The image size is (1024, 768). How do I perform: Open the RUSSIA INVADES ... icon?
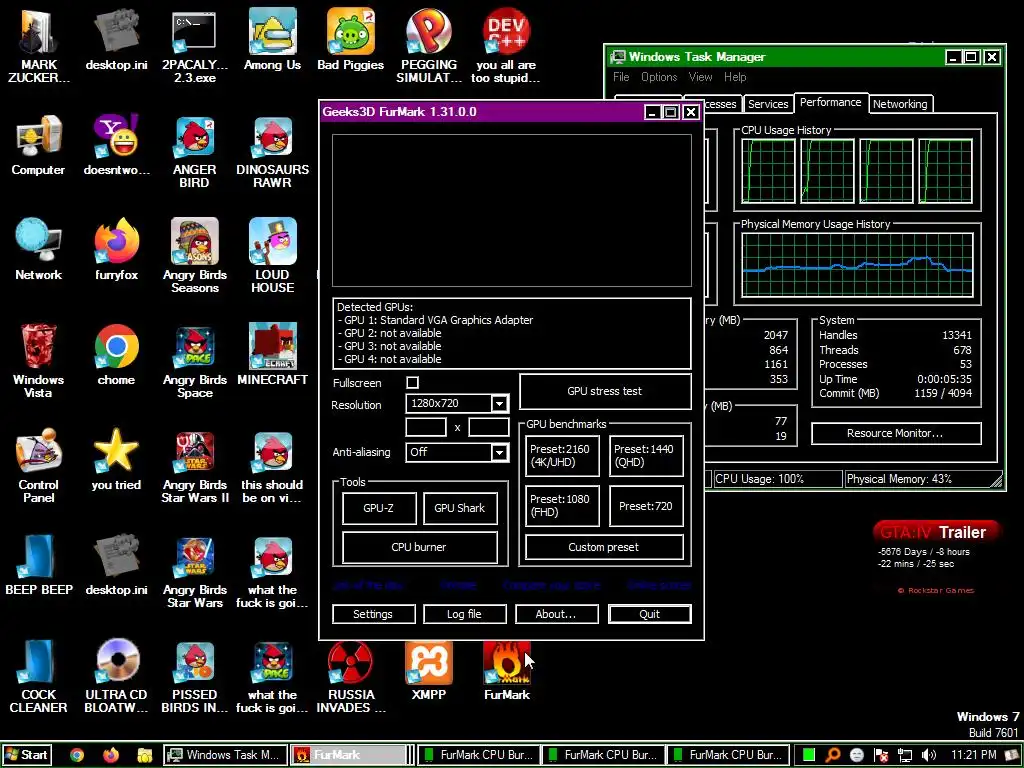pyautogui.click(x=351, y=676)
